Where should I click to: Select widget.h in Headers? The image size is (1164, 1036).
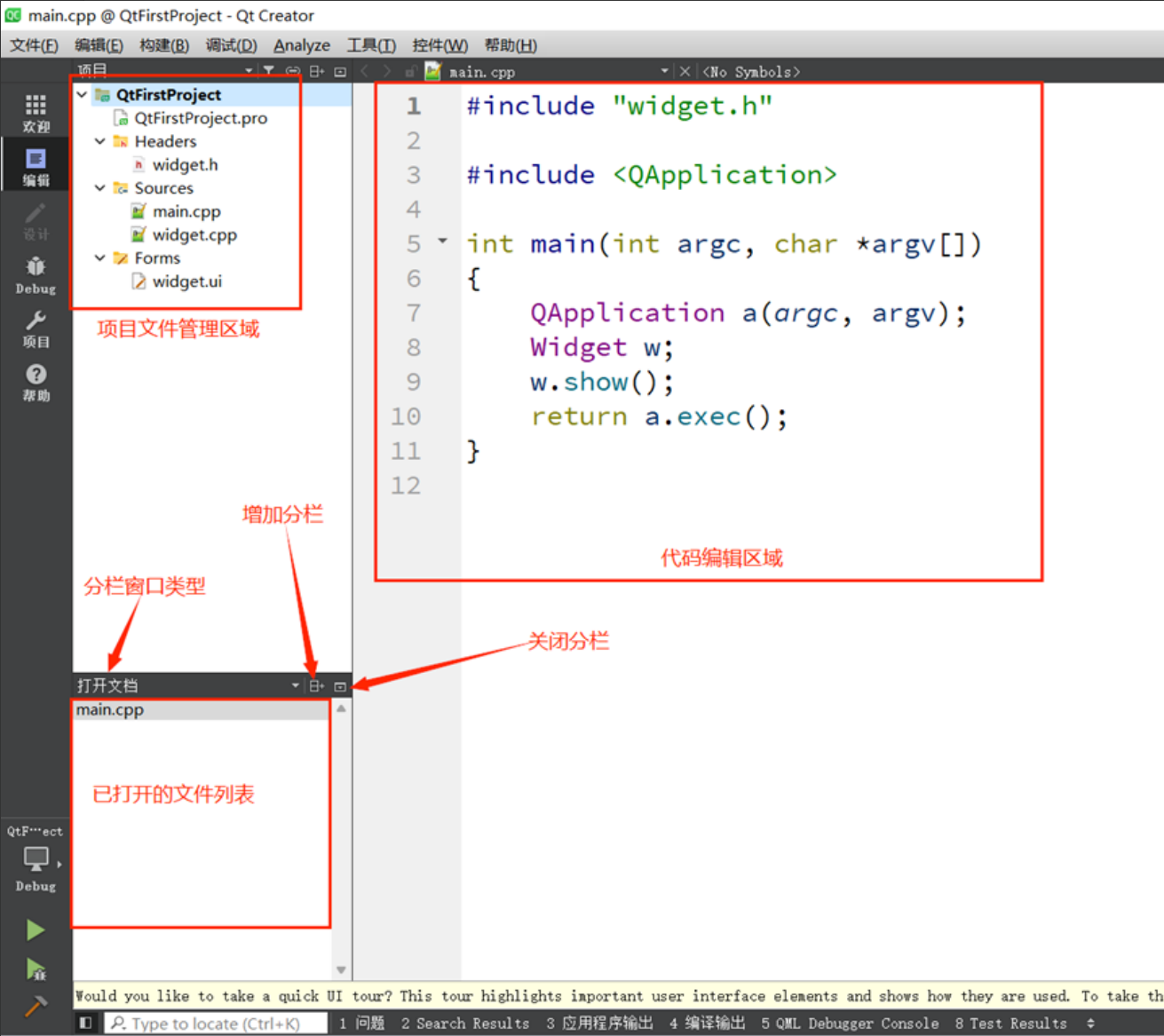pyautogui.click(x=185, y=164)
